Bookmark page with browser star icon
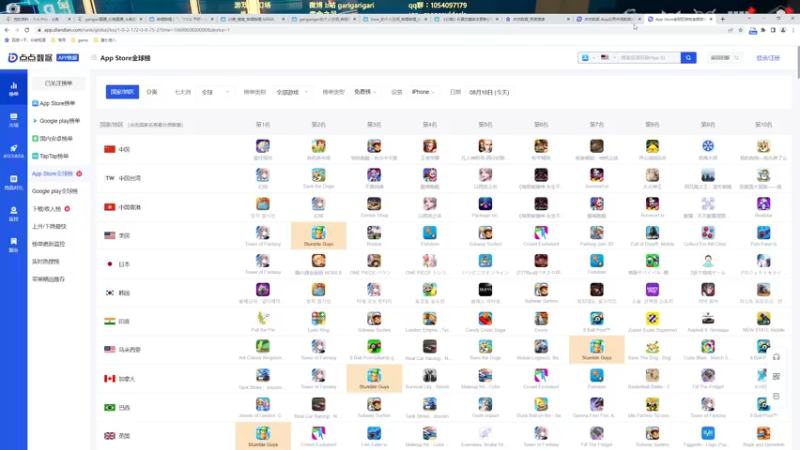Screen dimensions: 800x450 coord(741,30)
